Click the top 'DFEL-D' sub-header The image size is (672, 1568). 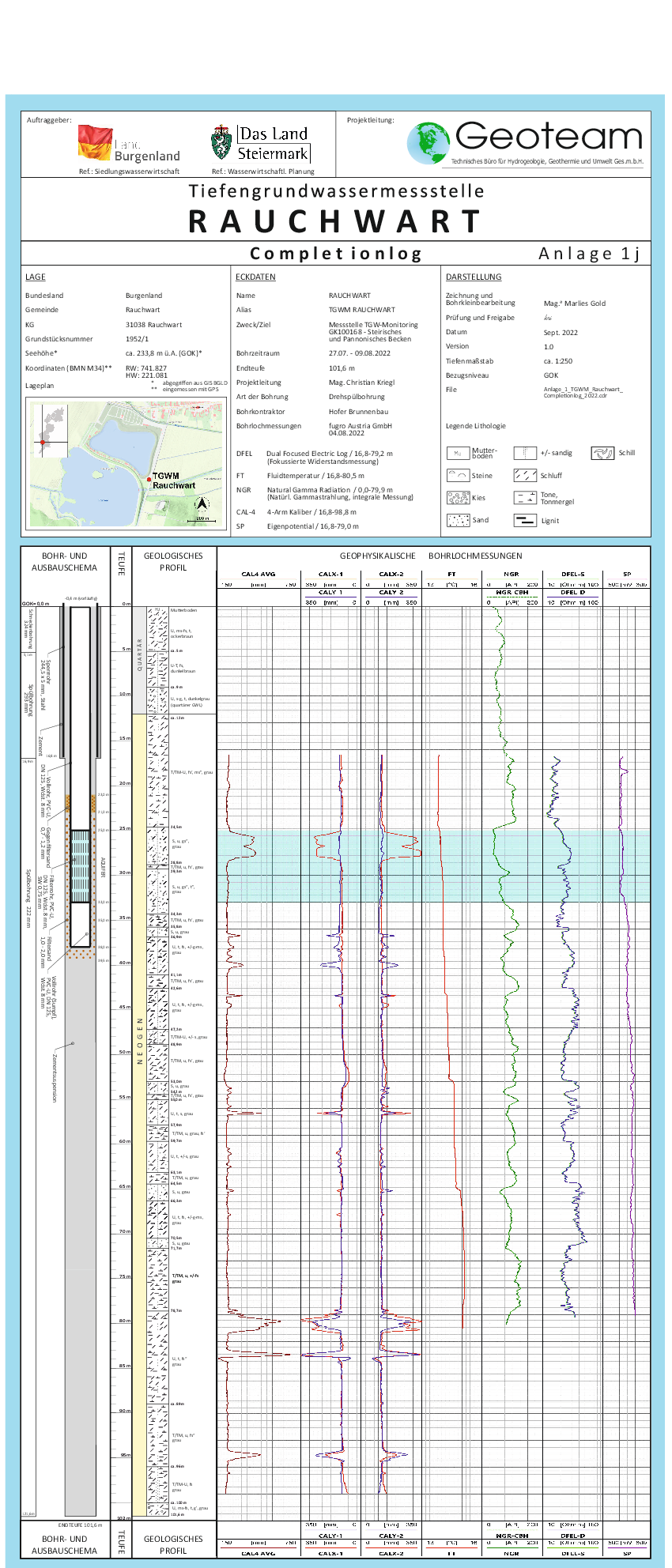pos(573,592)
